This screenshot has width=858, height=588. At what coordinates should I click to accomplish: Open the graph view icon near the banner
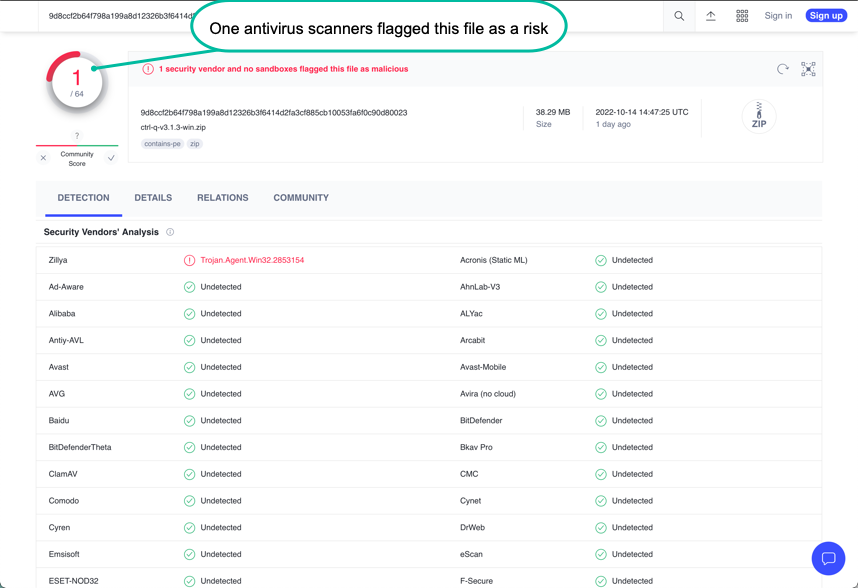[808, 69]
